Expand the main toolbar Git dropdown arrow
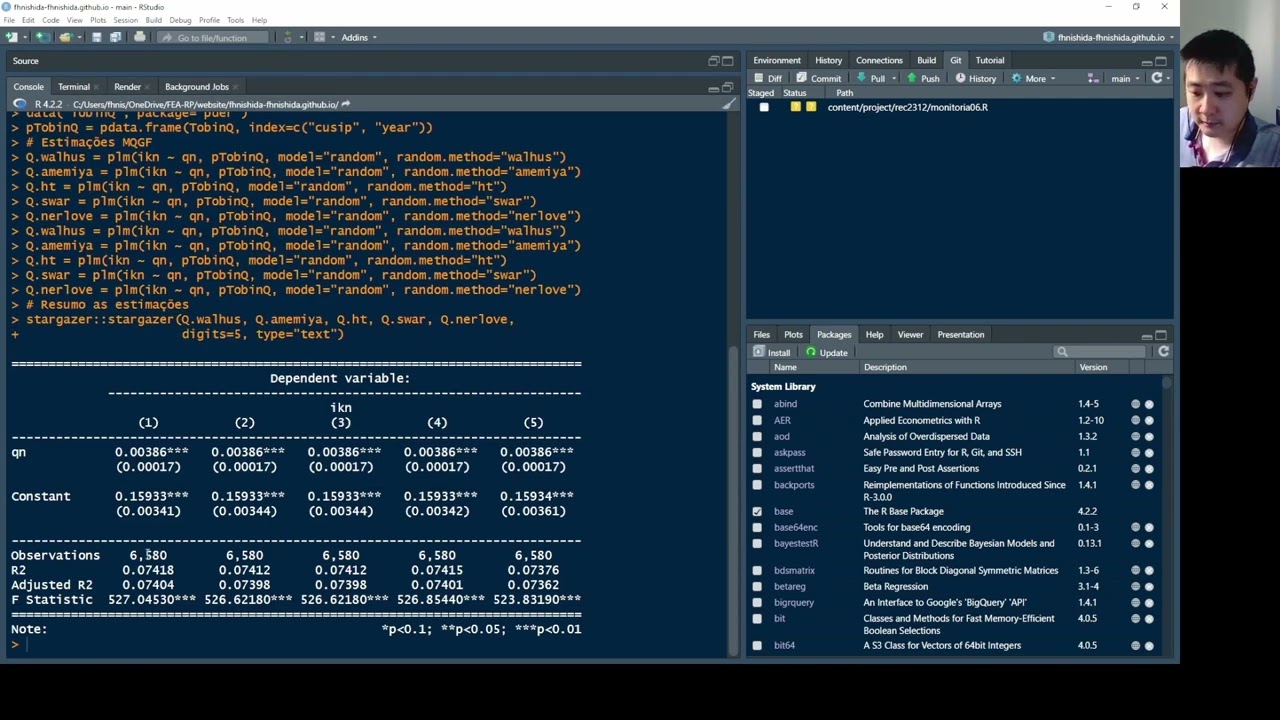Viewport: 1280px width, 720px height. 300,37
